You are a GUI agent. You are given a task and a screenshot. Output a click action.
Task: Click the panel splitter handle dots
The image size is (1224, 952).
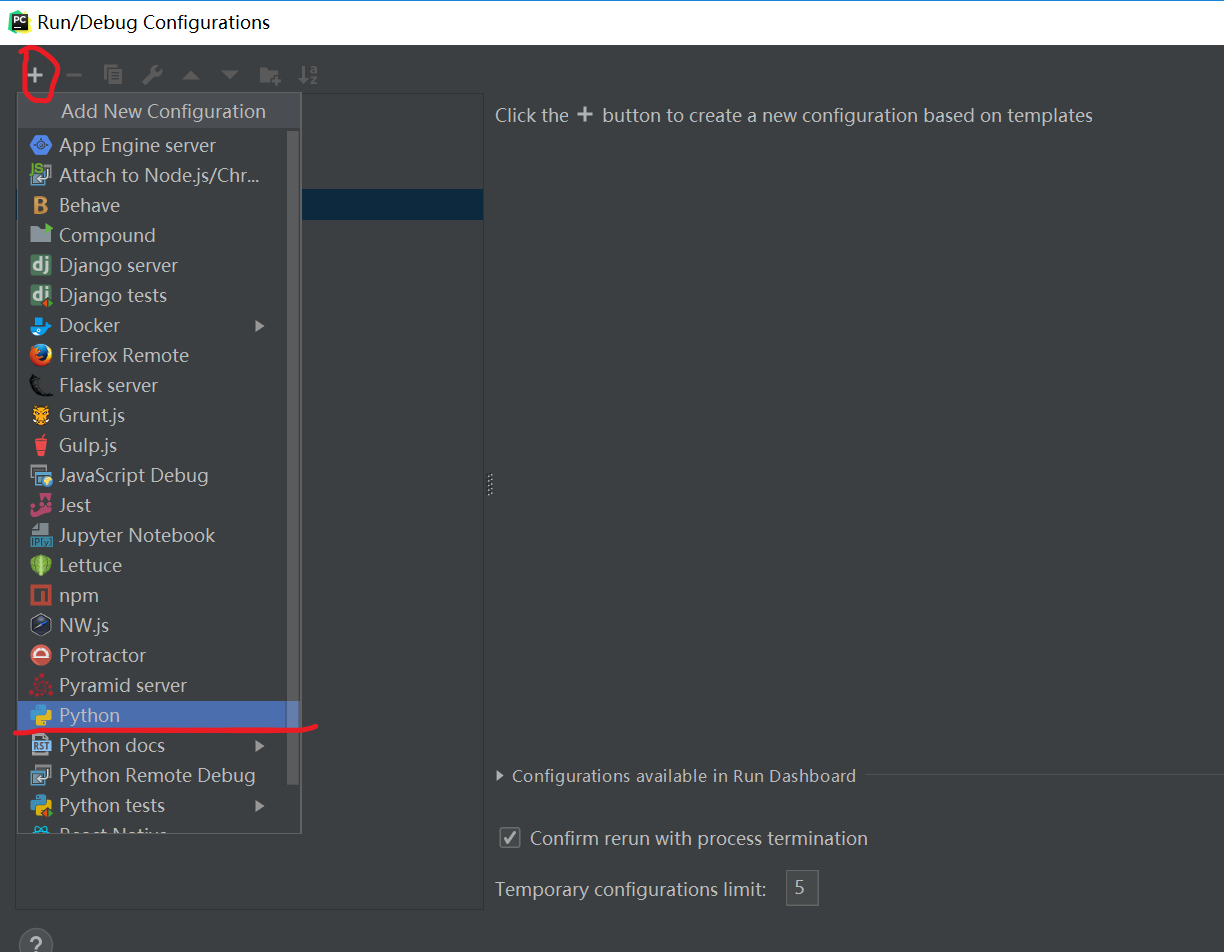tap(490, 485)
